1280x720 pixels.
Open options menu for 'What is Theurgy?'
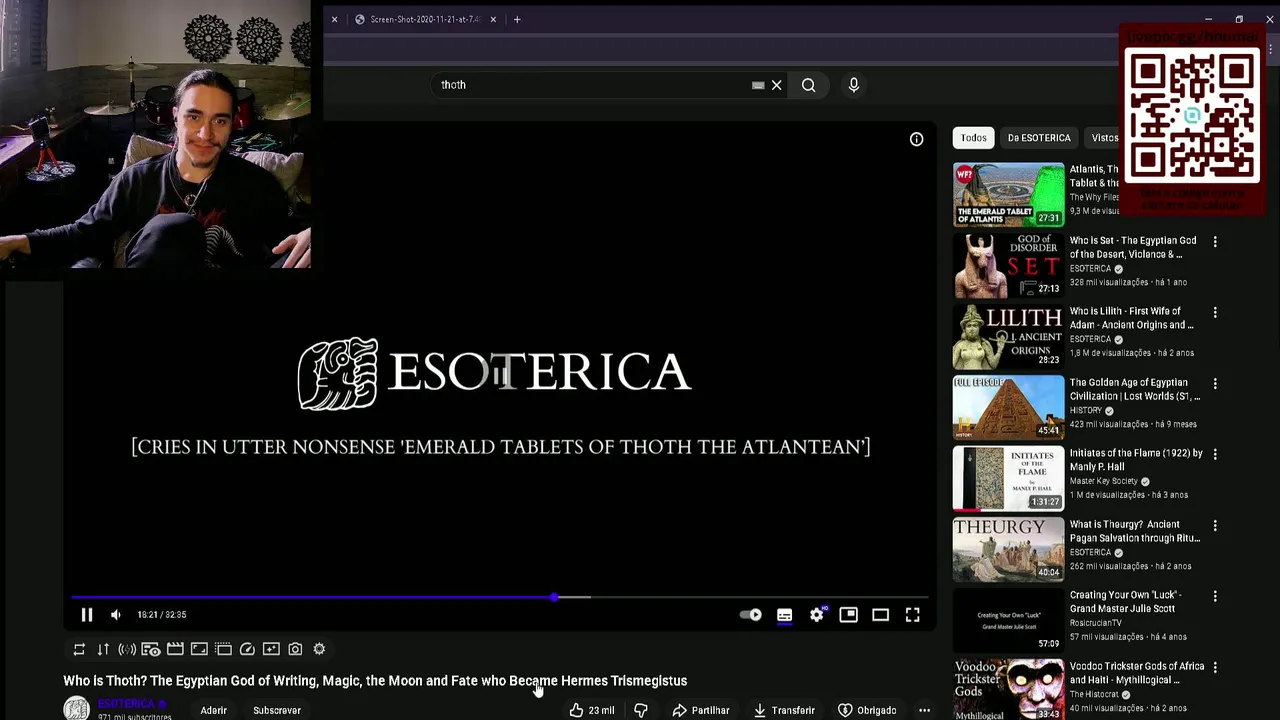1215,525
